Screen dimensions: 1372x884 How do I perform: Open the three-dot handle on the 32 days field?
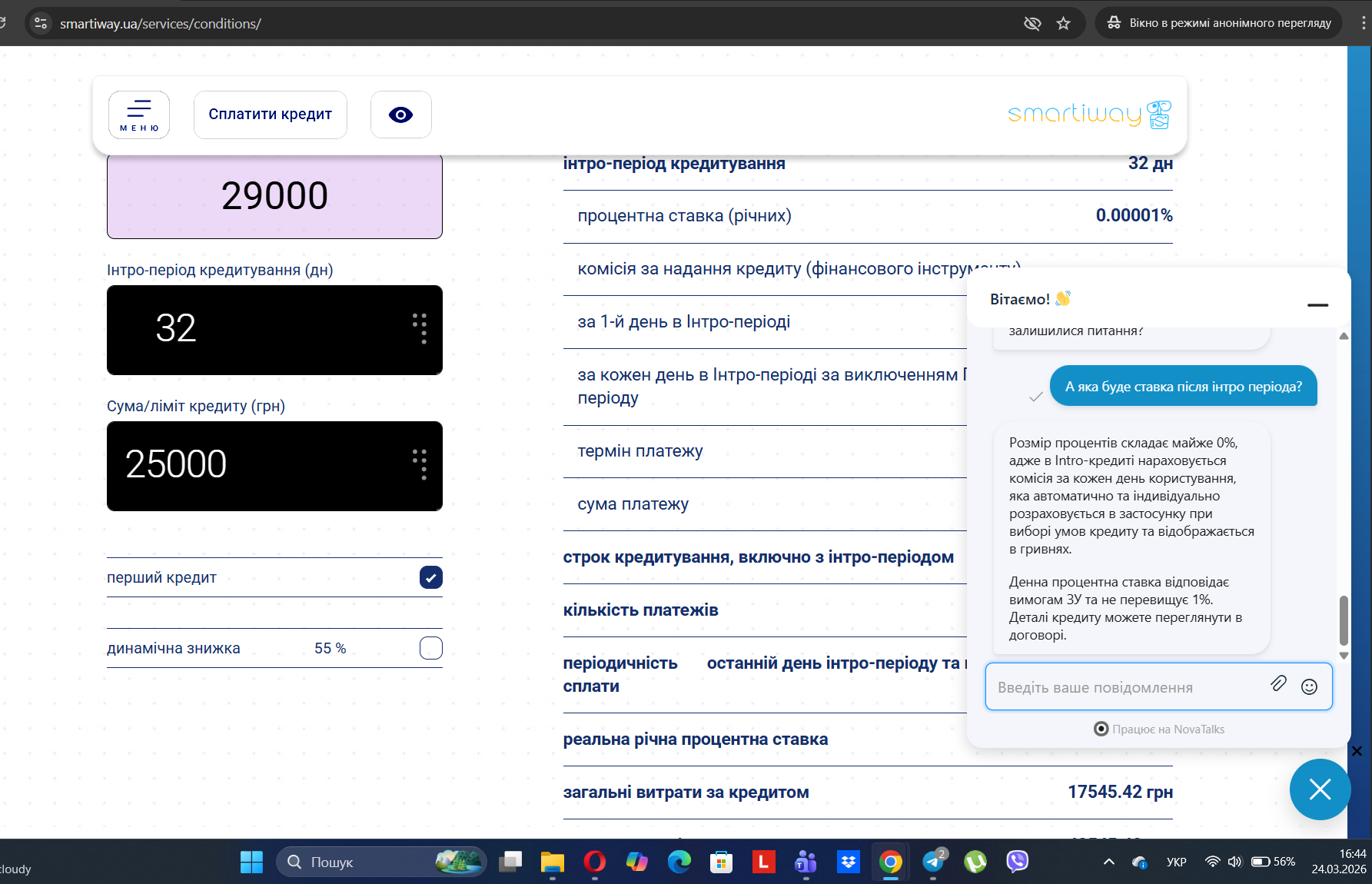pyautogui.click(x=420, y=329)
